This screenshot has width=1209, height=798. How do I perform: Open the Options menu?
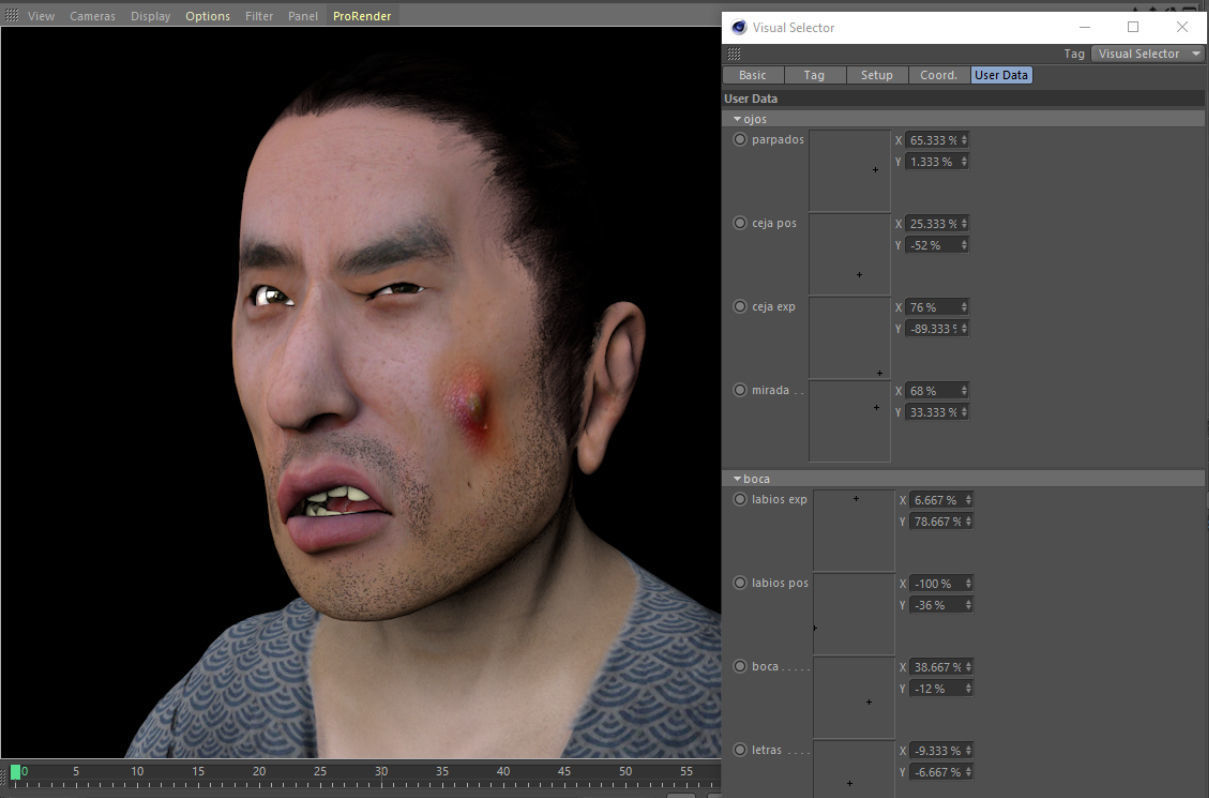[x=207, y=16]
